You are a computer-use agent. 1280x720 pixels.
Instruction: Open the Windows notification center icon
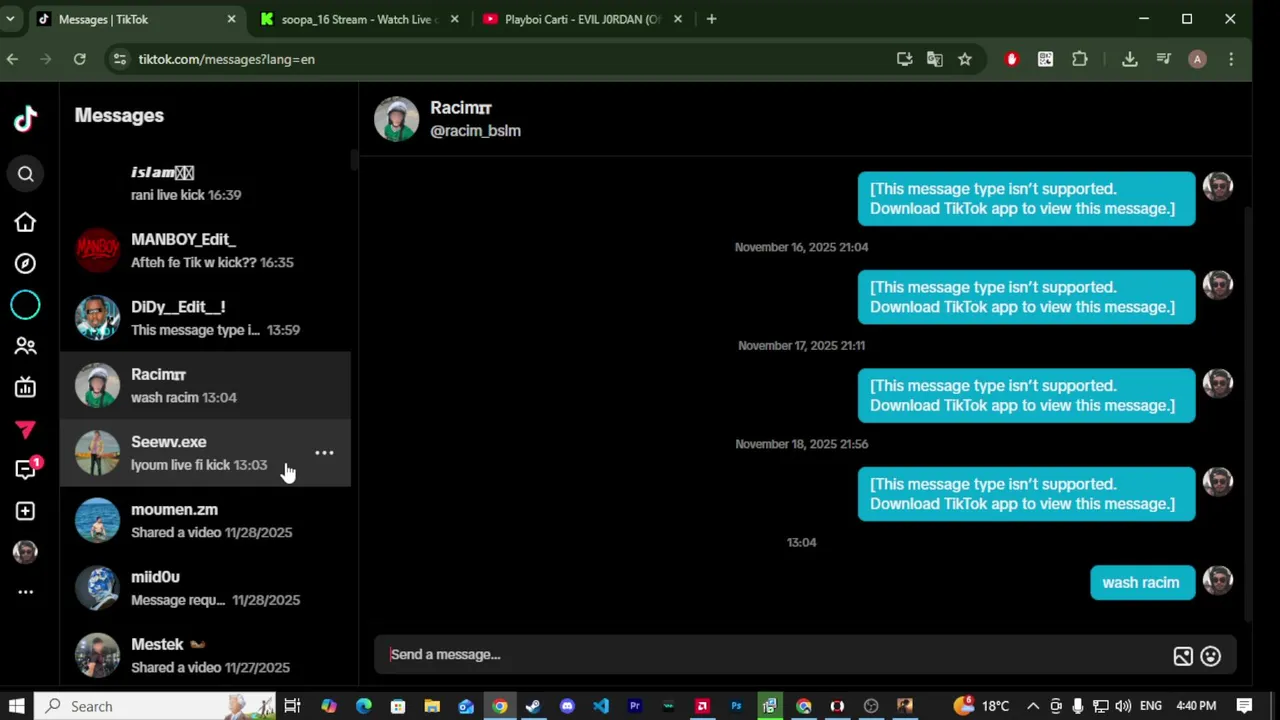coord(1245,706)
